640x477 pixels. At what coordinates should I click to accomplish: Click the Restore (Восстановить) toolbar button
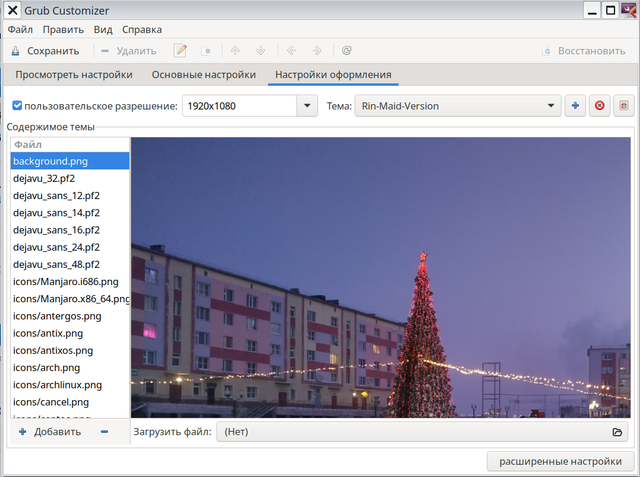point(584,51)
